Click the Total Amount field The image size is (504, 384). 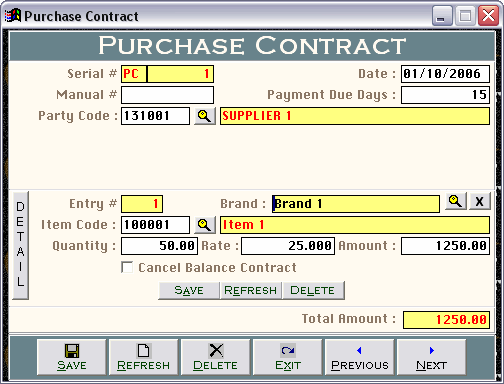tap(446, 320)
